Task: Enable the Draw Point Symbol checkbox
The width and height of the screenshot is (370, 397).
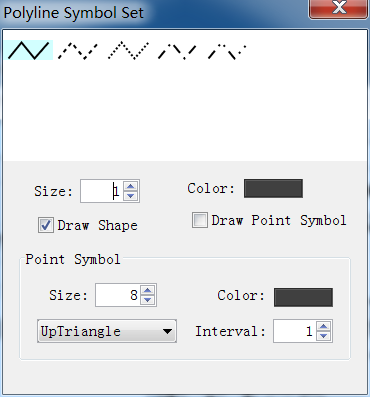Action: (x=200, y=220)
